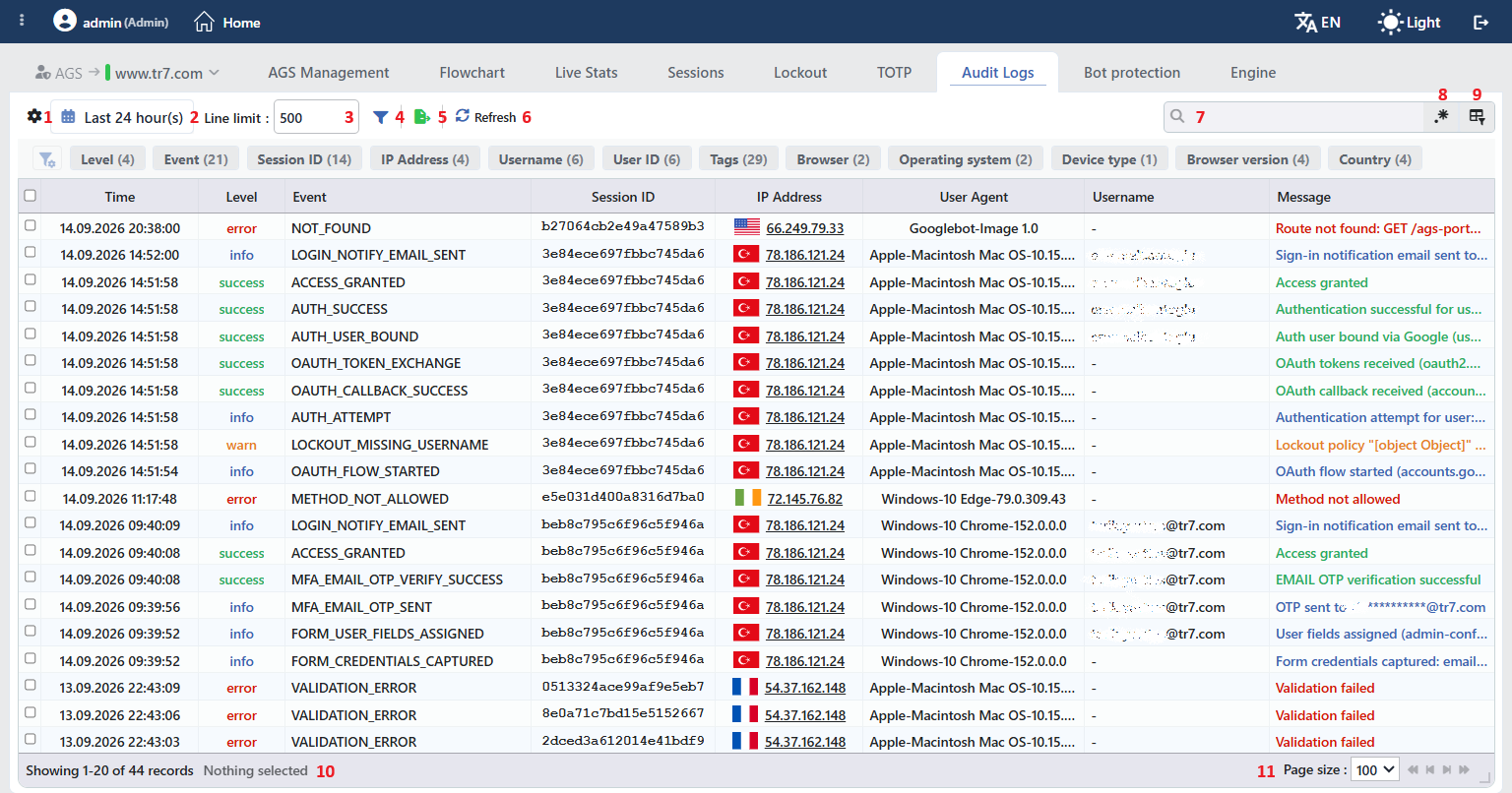
Task: Open the Page size dropdown
Action: click(1375, 769)
